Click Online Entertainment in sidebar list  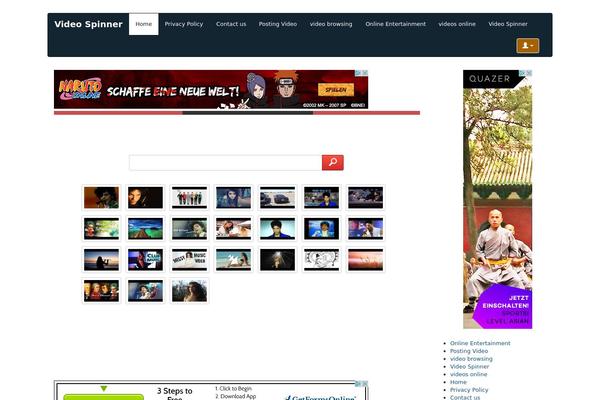point(480,343)
